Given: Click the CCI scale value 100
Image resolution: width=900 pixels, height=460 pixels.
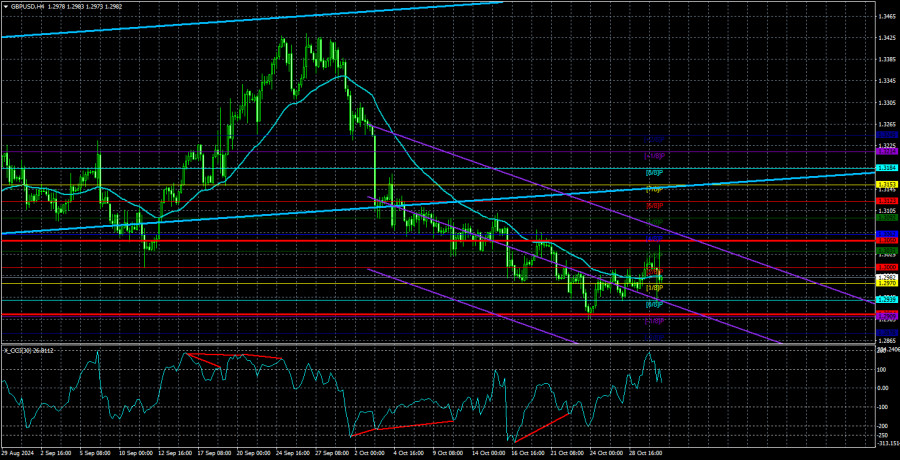Looking at the screenshot, I should [x=883, y=368].
